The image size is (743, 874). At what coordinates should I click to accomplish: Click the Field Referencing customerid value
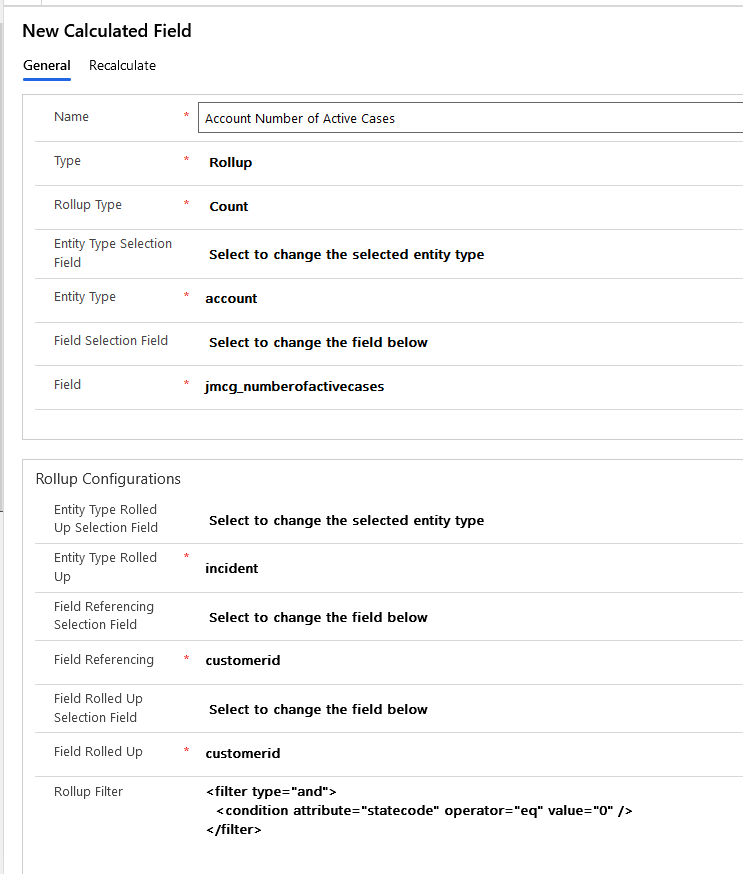tap(242, 661)
